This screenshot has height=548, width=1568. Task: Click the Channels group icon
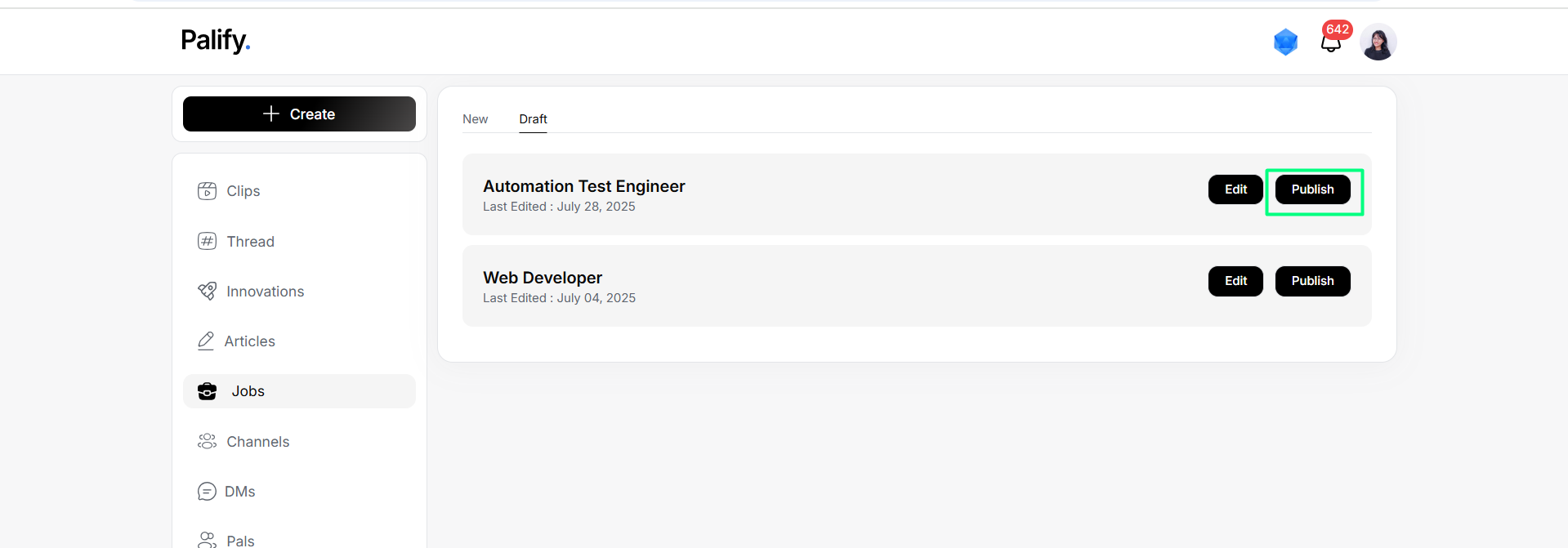[x=207, y=441]
